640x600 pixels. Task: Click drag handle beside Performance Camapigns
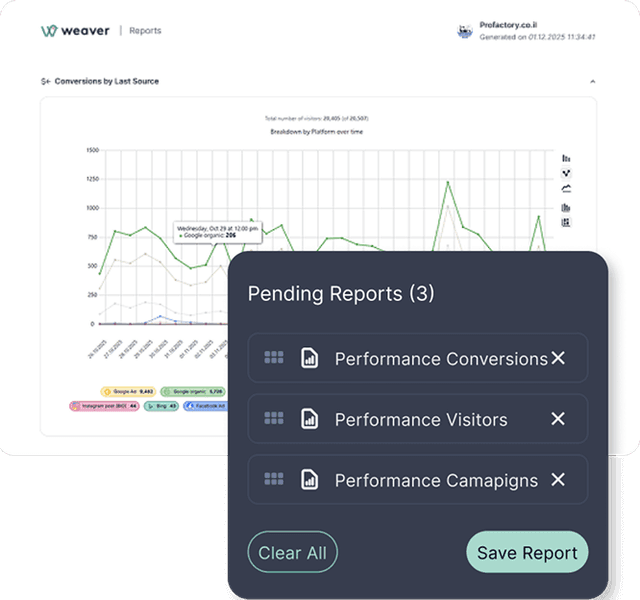pyautogui.click(x=274, y=480)
